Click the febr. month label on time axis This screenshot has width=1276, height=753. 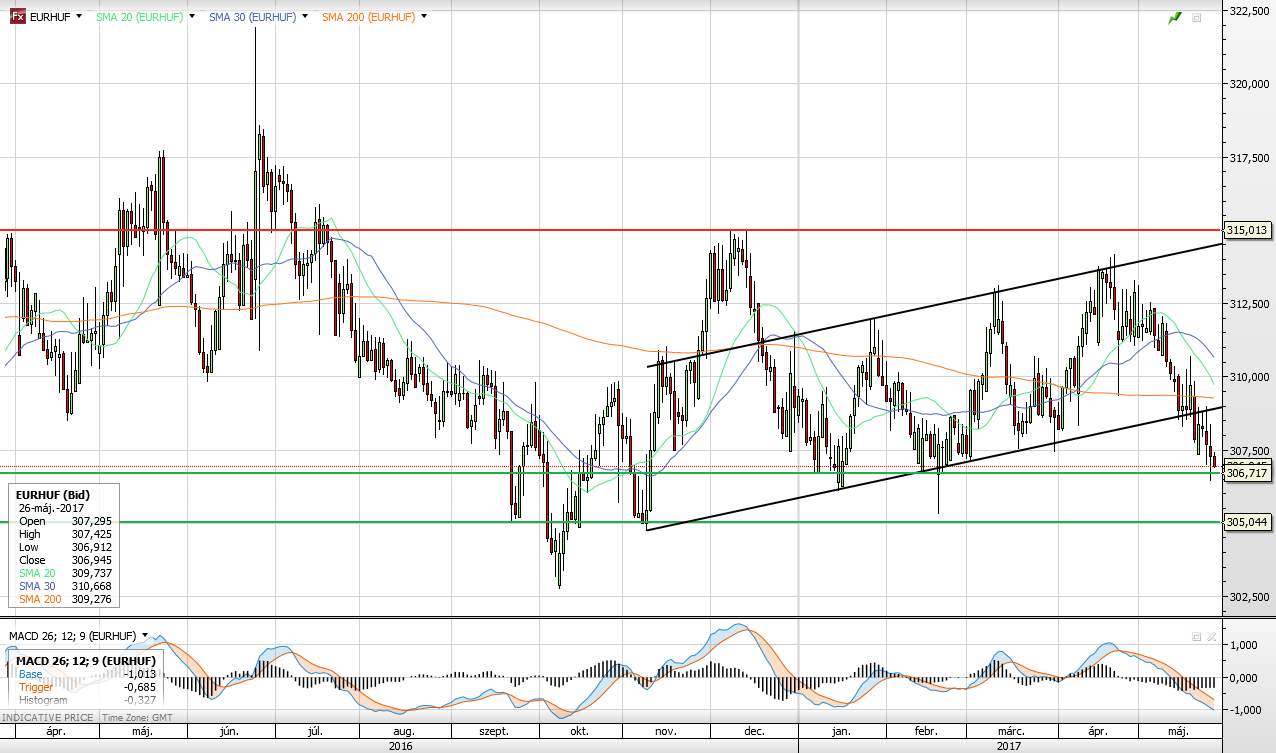point(926,731)
